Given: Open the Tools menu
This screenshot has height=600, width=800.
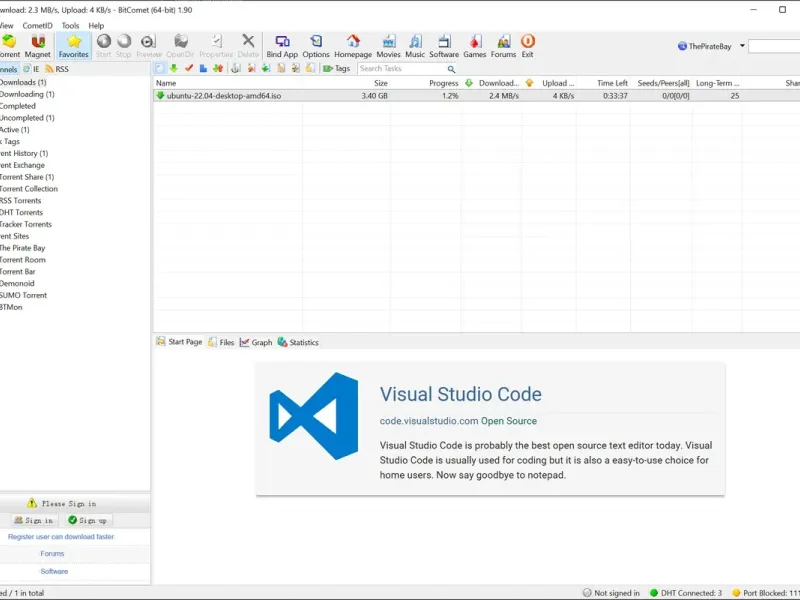Looking at the screenshot, I should point(70,26).
